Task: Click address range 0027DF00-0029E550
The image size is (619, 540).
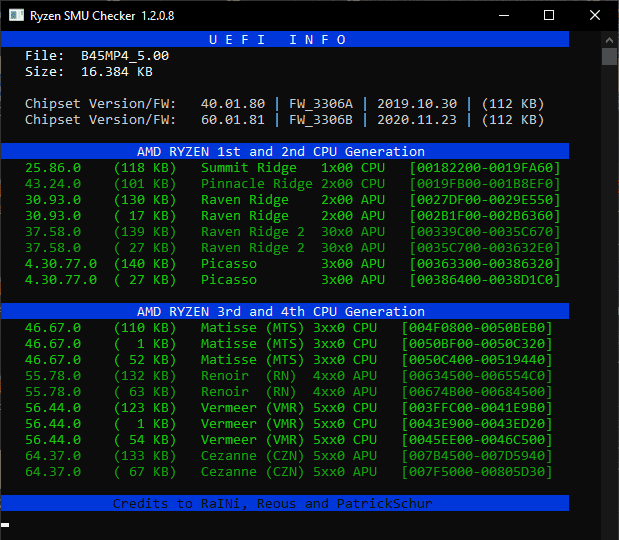Action: (x=485, y=200)
